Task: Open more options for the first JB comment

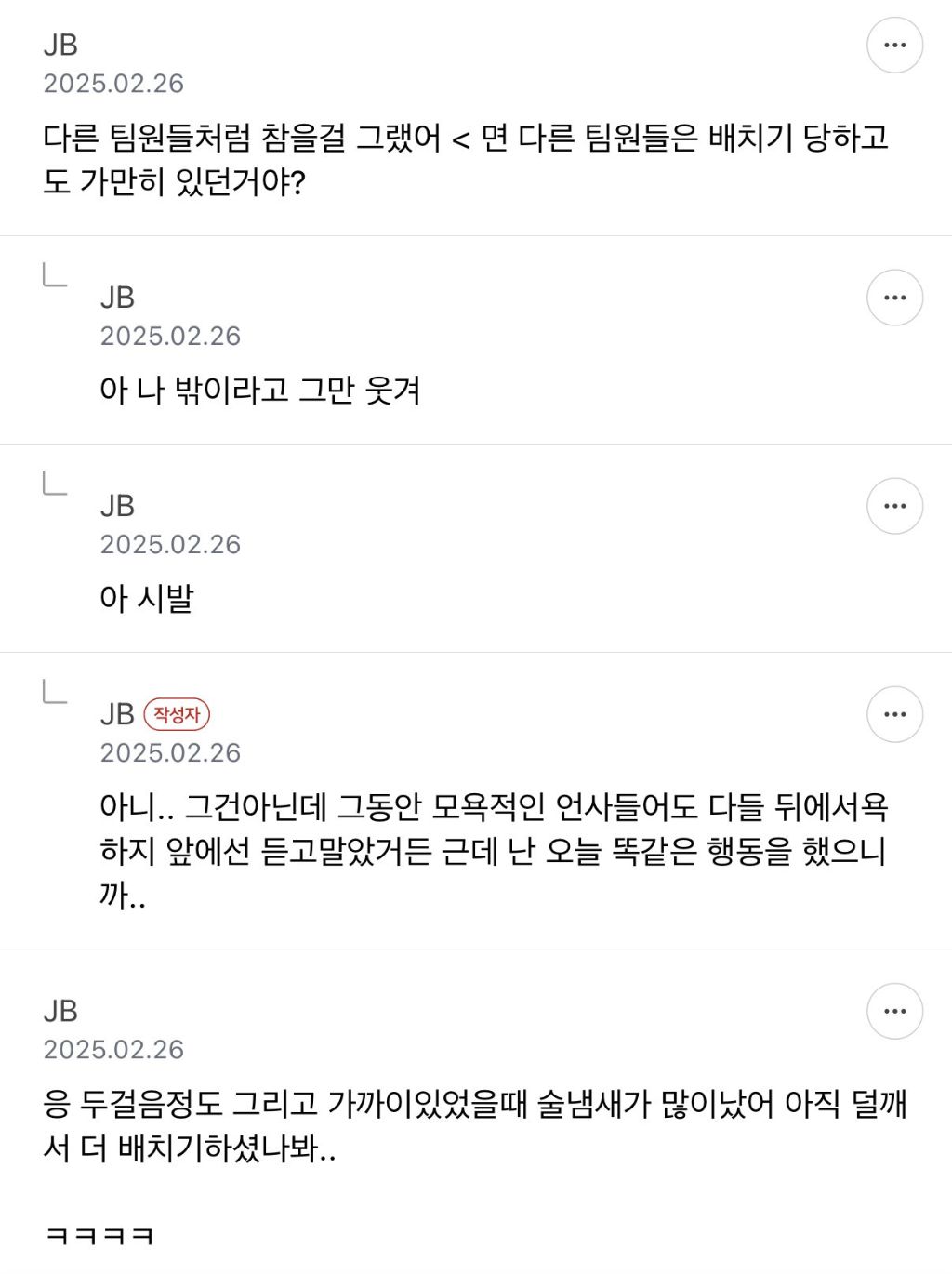Action: point(894,45)
